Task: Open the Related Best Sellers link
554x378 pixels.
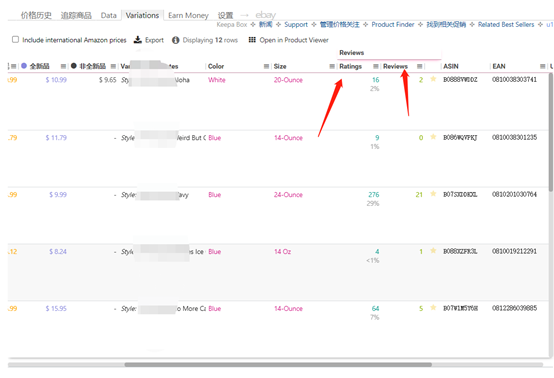Action: click(506, 25)
